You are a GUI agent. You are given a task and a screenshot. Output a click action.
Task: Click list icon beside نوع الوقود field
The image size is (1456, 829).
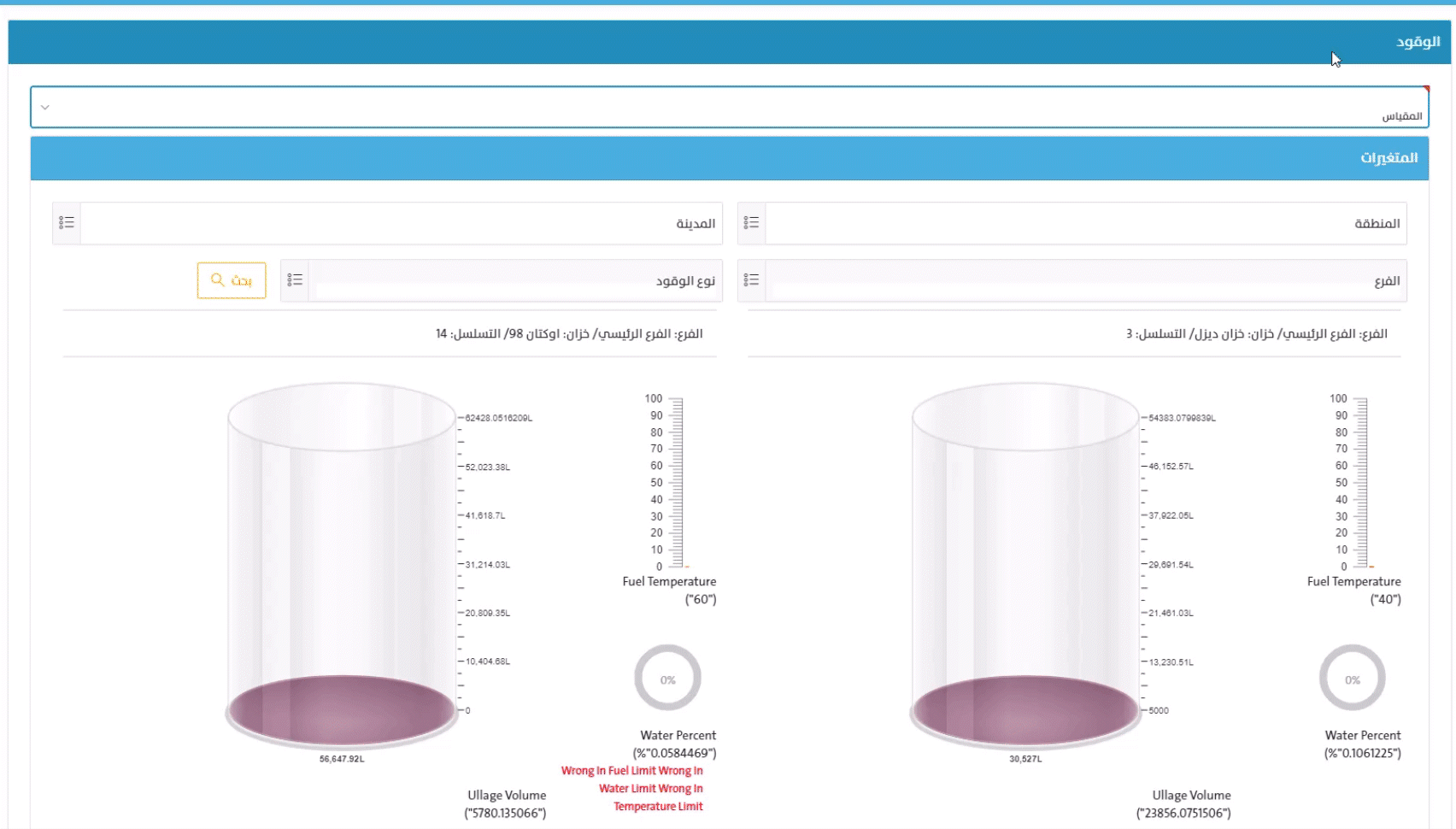(295, 280)
